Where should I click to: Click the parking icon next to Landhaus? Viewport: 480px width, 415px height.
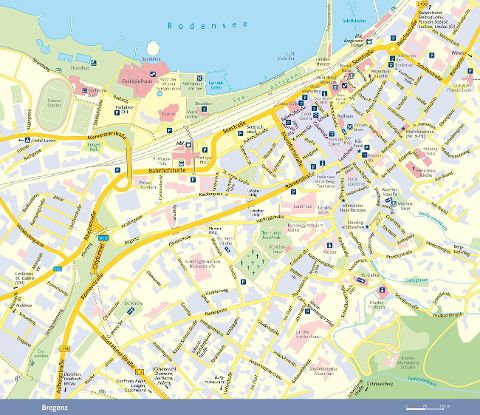tap(293, 191)
